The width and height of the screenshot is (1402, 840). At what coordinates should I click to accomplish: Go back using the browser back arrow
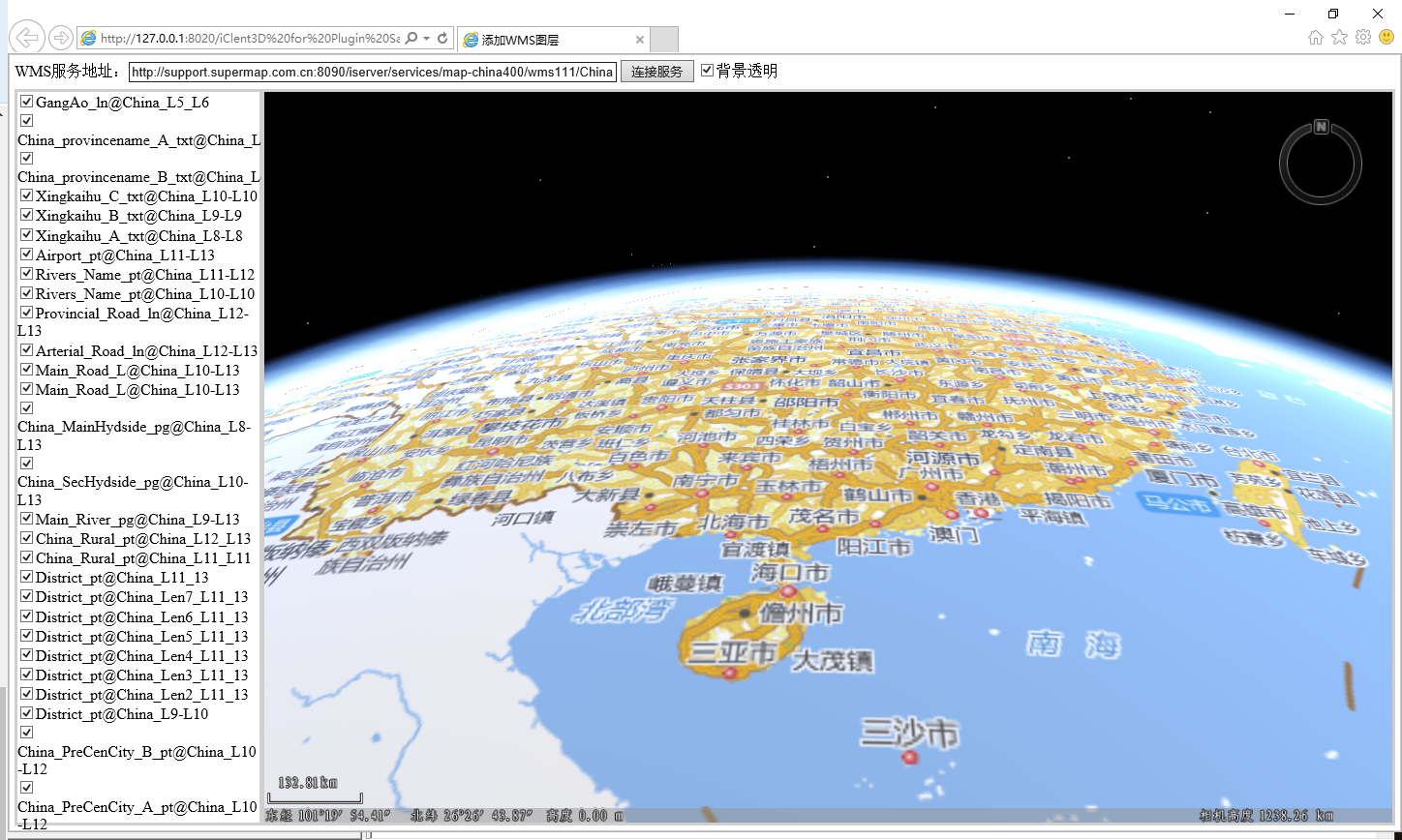(x=26, y=38)
